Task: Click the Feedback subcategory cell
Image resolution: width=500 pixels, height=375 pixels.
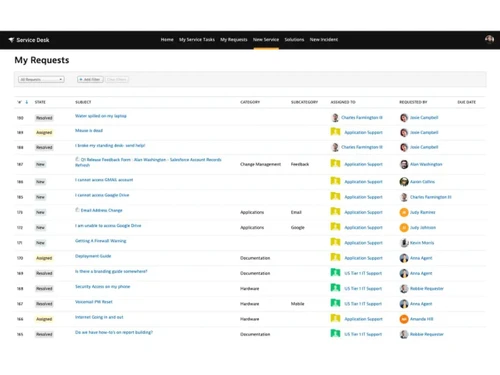Action: coord(300,164)
